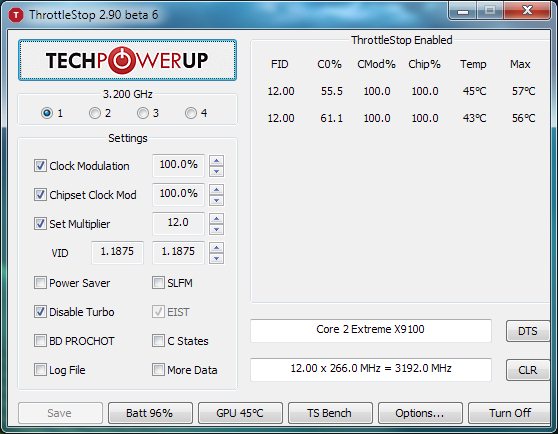Click the Turn Off button

tap(510, 413)
